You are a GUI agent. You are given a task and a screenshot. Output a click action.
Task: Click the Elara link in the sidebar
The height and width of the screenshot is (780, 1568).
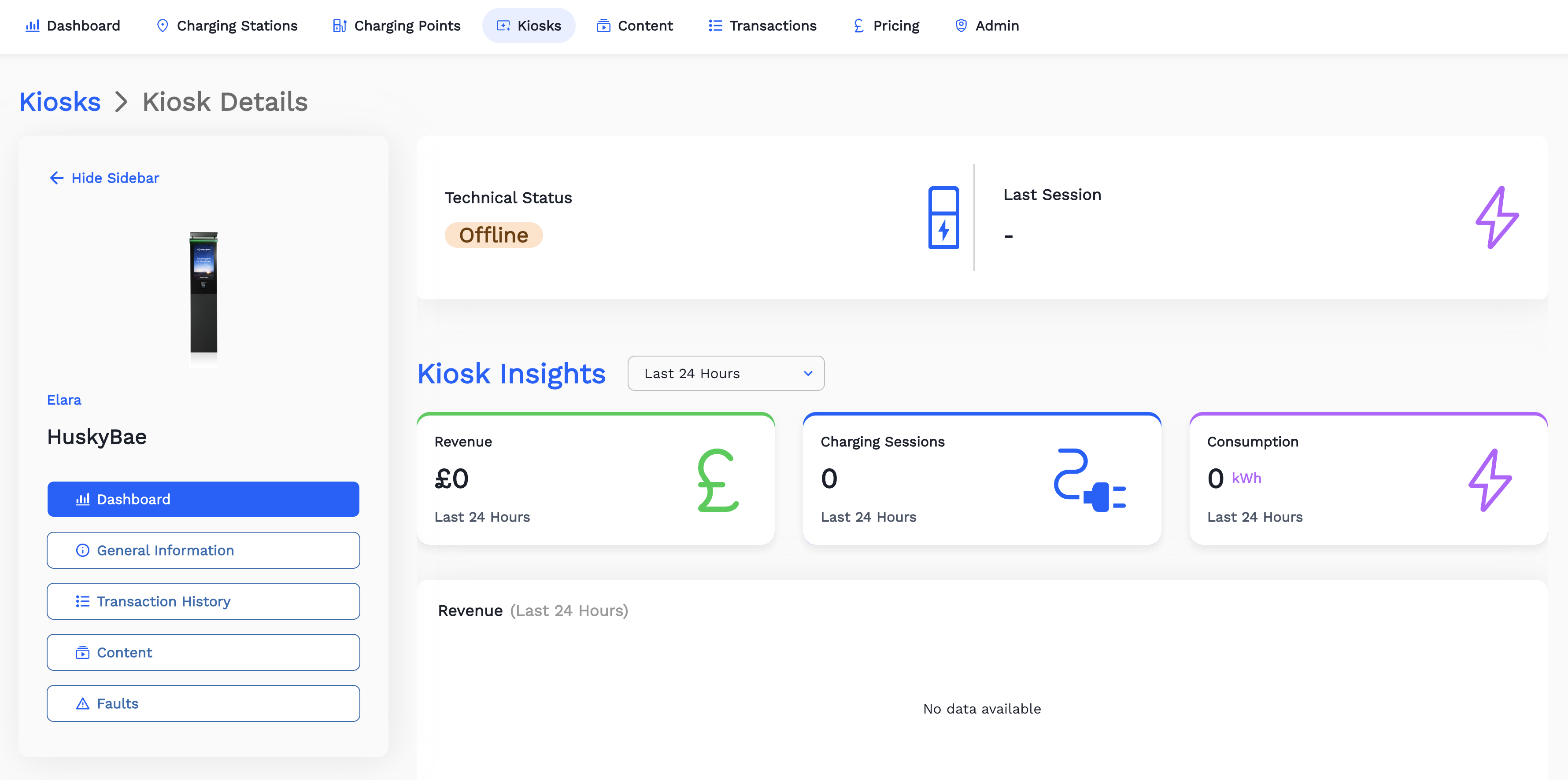pos(64,400)
